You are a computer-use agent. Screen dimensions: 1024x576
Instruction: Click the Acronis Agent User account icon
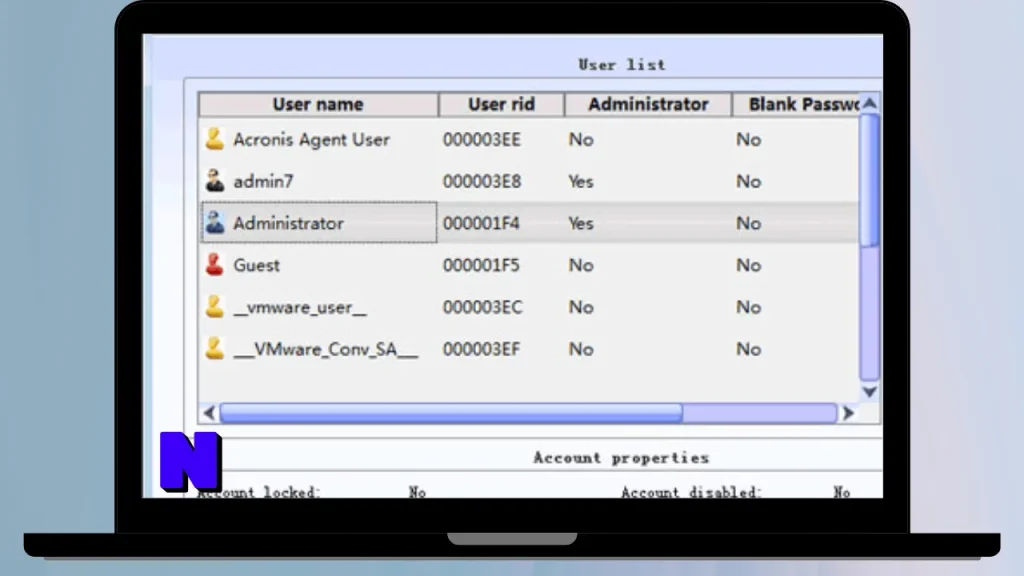click(x=214, y=139)
